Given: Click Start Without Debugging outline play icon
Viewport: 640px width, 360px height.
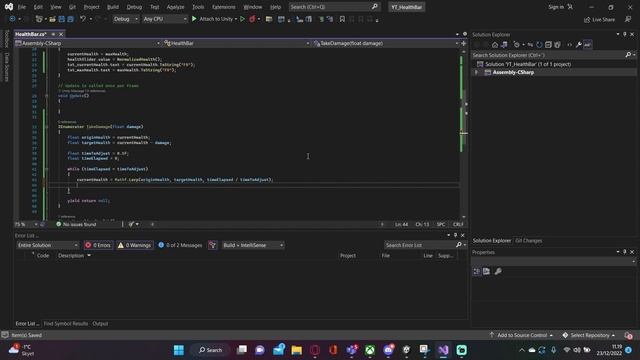Looking at the screenshot, I should pyautogui.click(x=242, y=19).
